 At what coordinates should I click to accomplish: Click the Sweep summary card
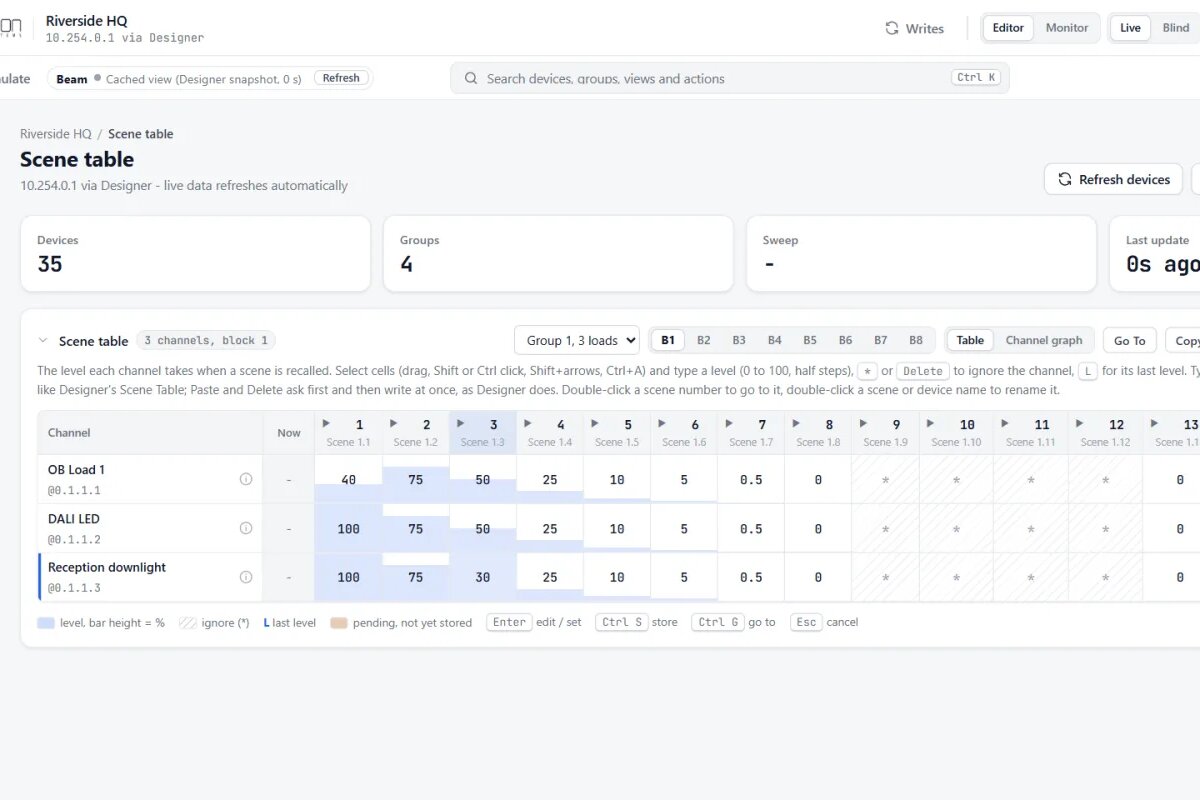(x=921, y=254)
